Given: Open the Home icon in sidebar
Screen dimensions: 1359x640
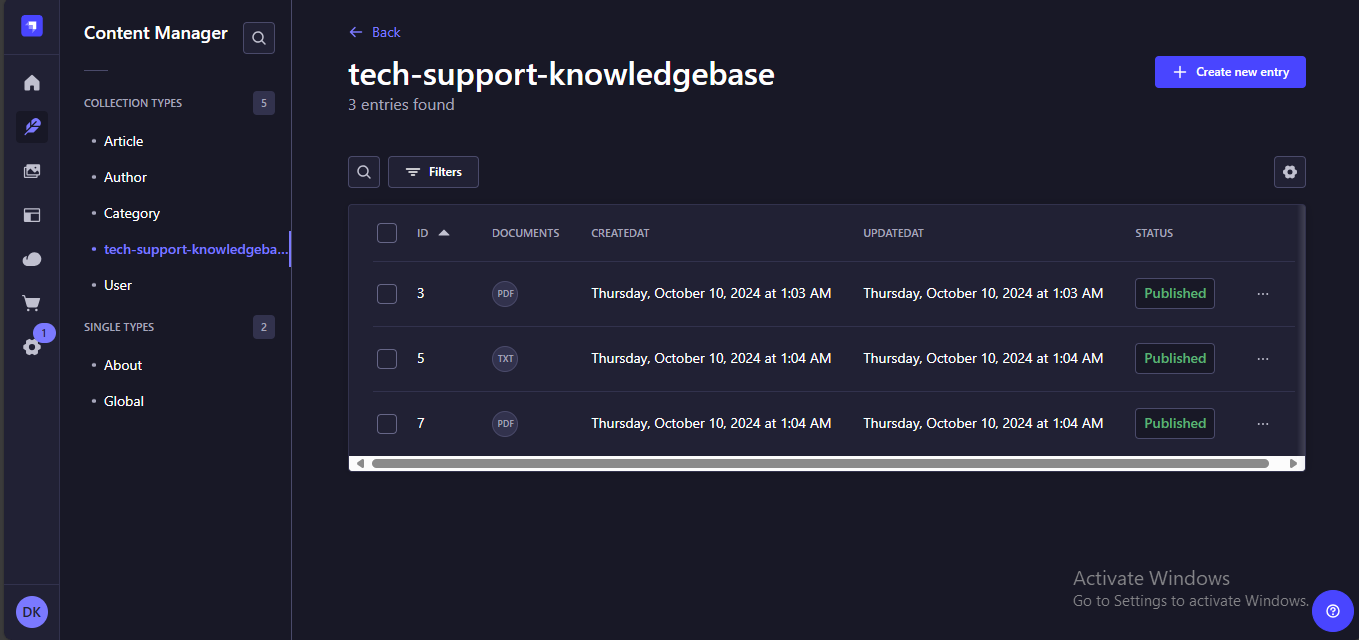Looking at the screenshot, I should click(x=32, y=83).
